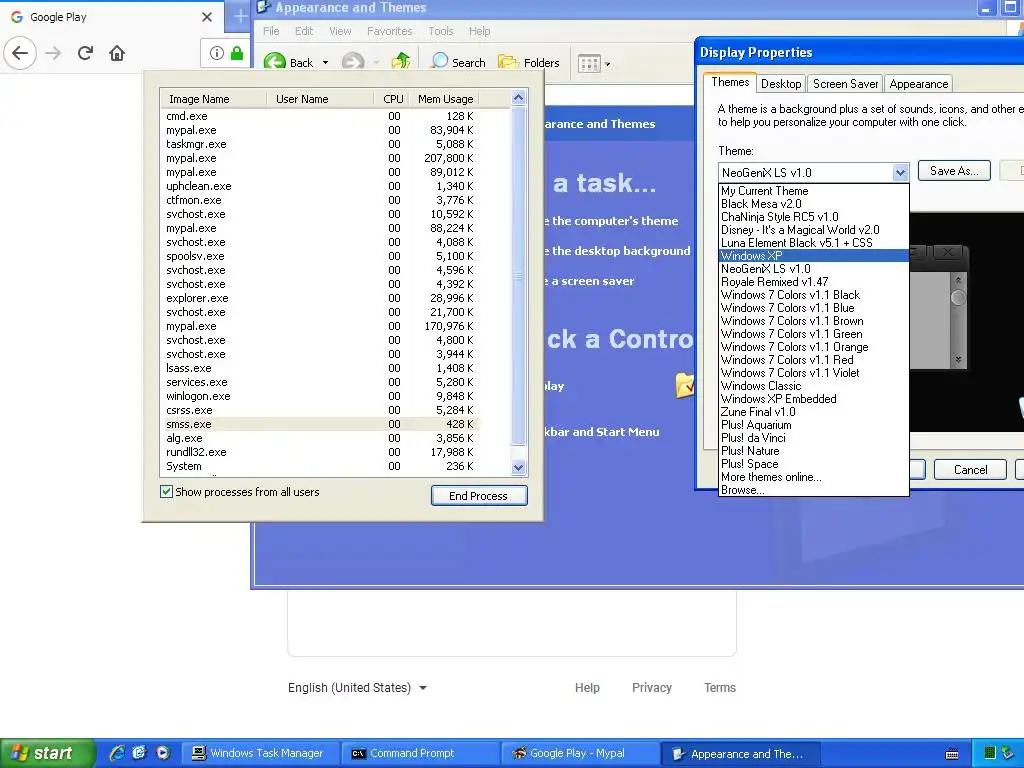Open the Tools menu
The image size is (1024, 768).
(x=440, y=31)
